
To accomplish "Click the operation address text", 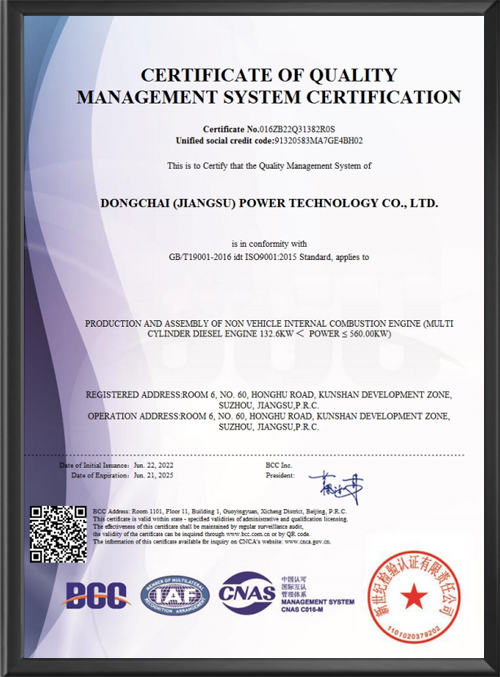I will pos(269,421).
